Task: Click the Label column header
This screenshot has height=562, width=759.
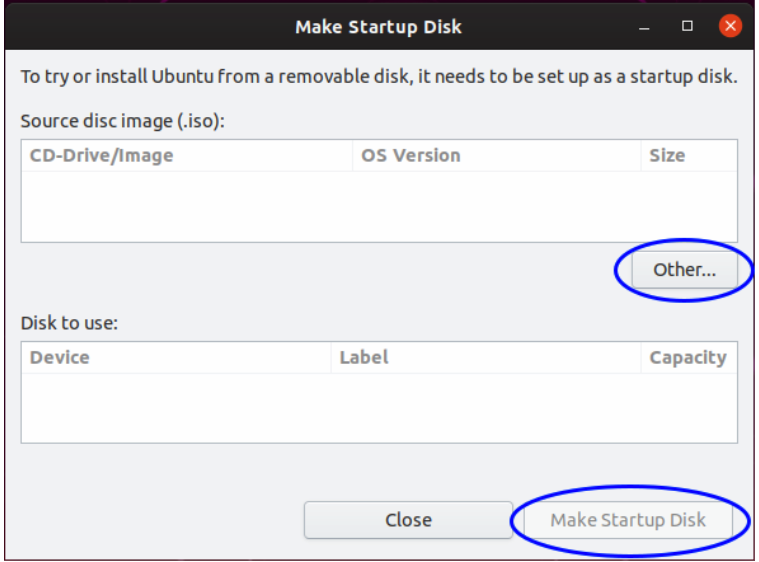Action: 486,357
